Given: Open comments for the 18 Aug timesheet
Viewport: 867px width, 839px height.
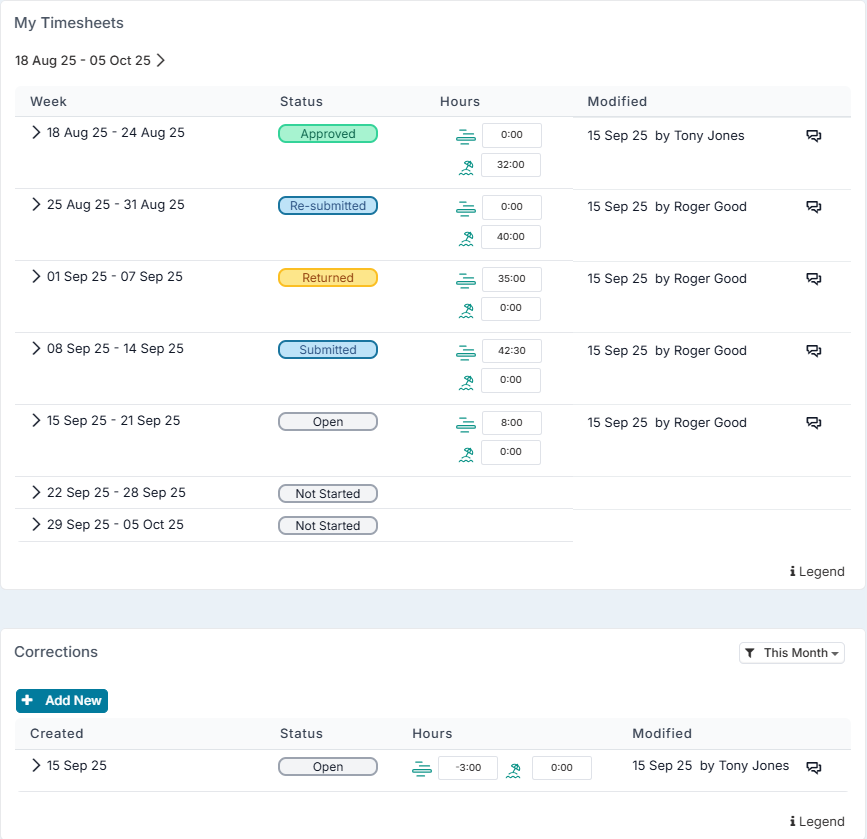Looking at the screenshot, I should [813, 136].
